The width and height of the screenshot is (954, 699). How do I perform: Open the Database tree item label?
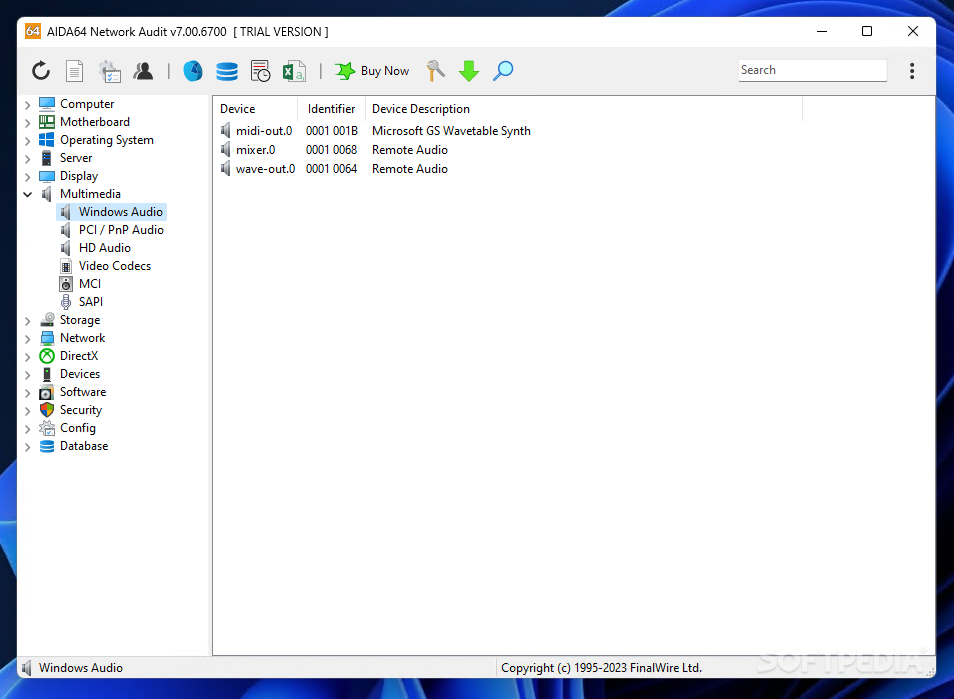pyautogui.click(x=84, y=446)
